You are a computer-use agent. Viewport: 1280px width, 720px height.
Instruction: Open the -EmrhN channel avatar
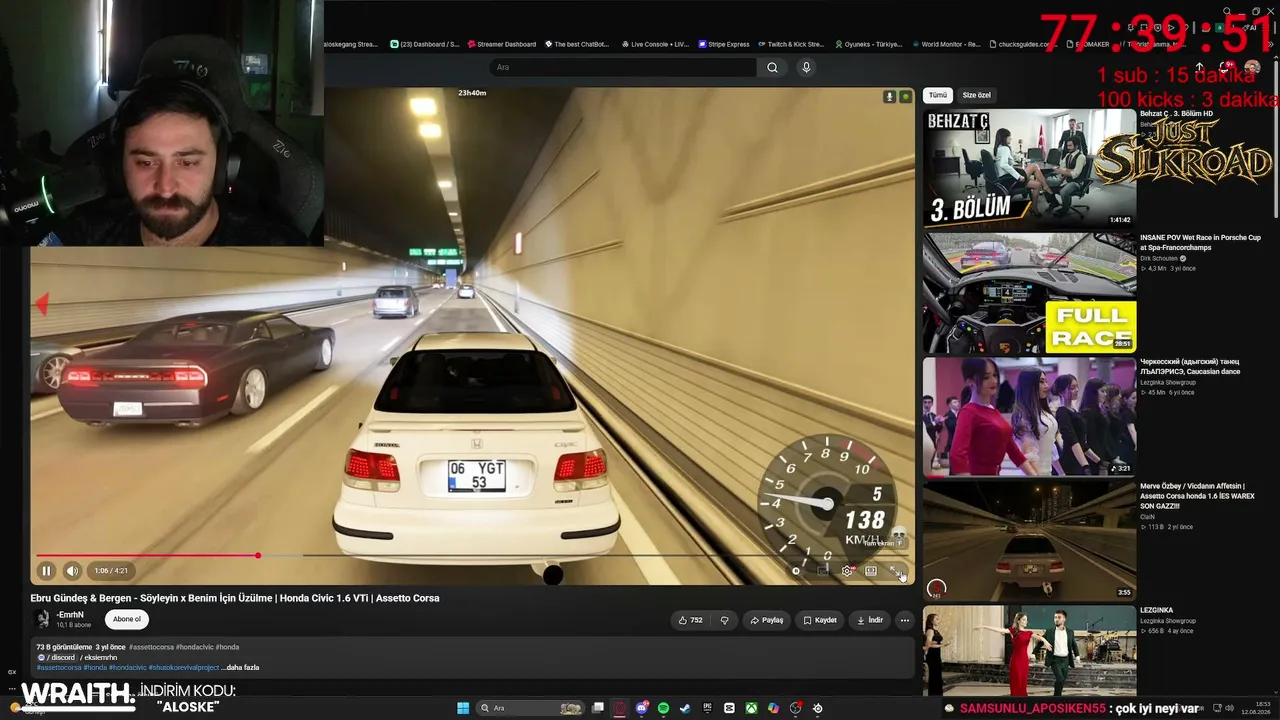[x=42, y=619]
